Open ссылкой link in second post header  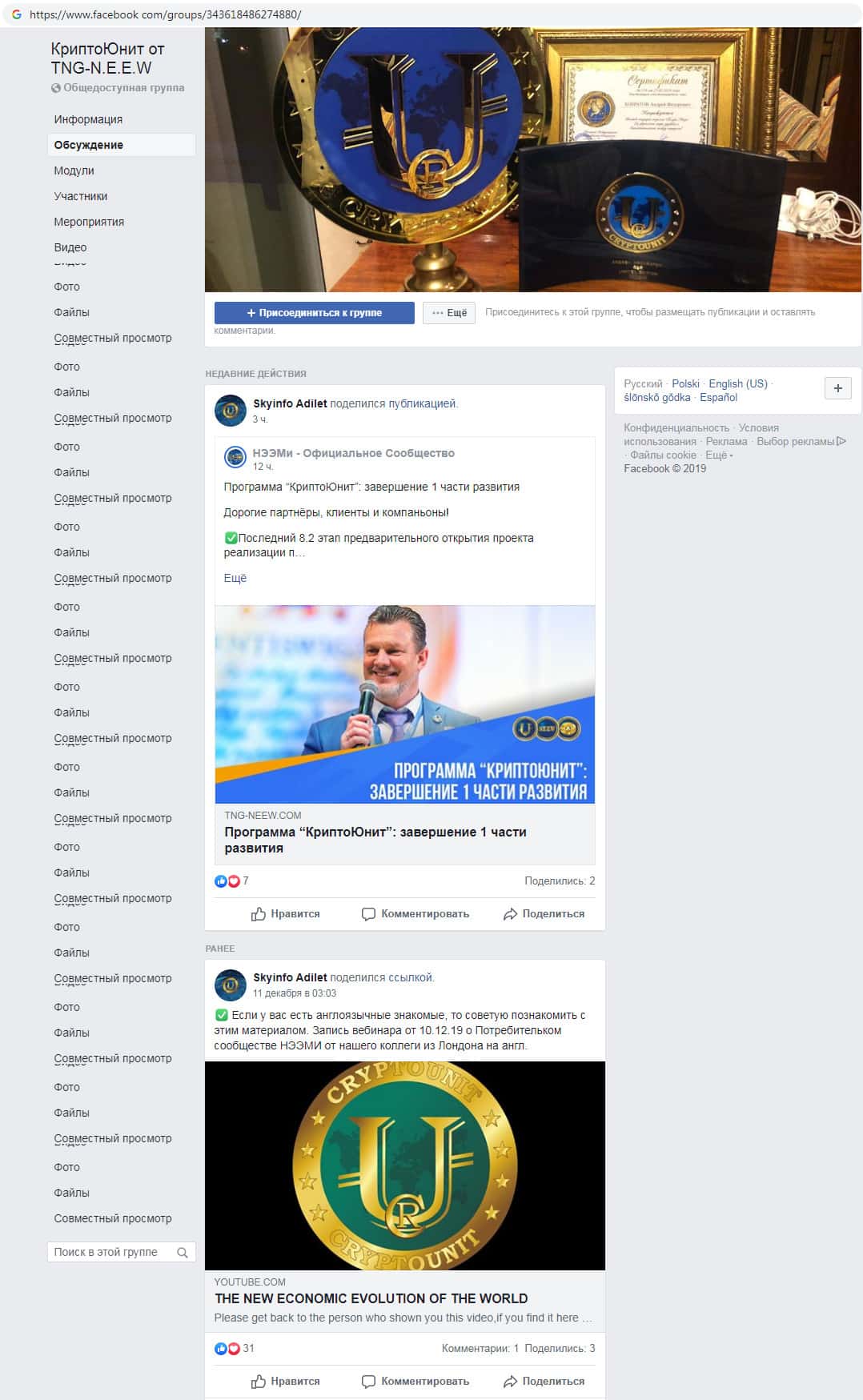(x=410, y=977)
